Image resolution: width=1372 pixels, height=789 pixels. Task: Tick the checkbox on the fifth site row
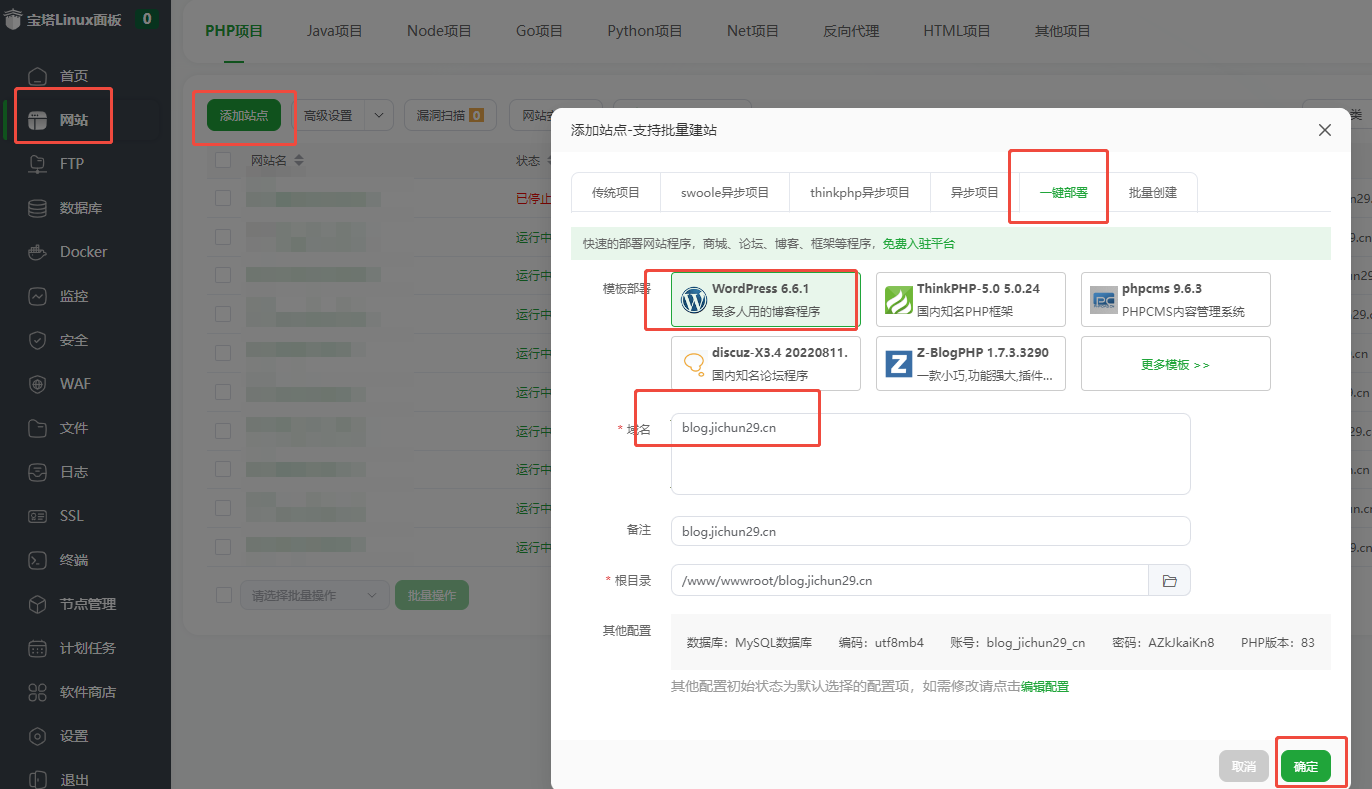pos(223,354)
